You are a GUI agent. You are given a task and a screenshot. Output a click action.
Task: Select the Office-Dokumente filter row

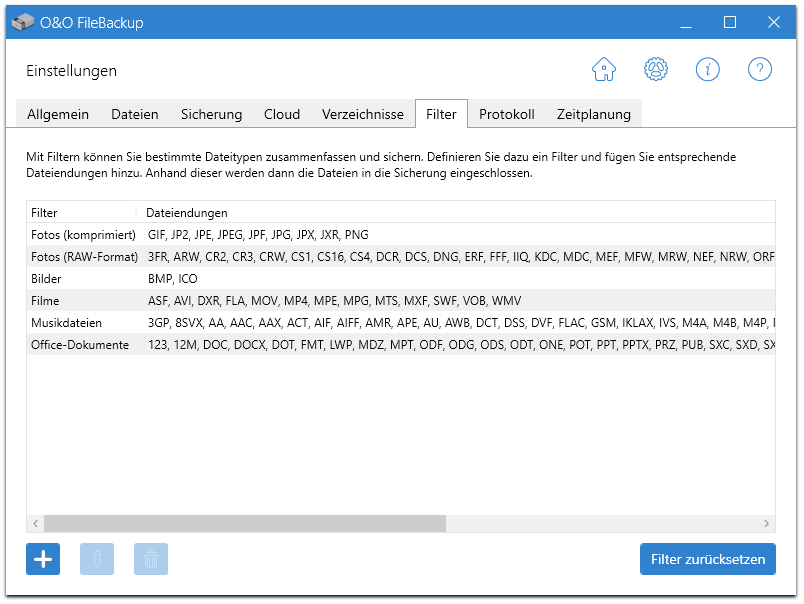click(401, 345)
